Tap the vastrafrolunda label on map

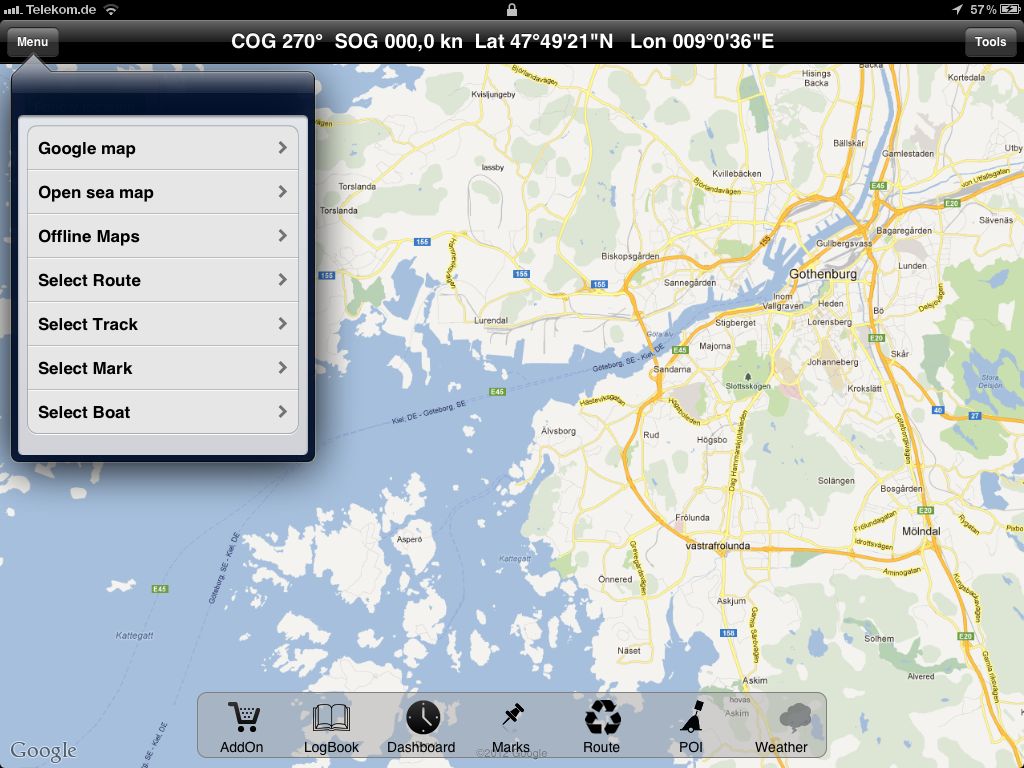(718, 545)
